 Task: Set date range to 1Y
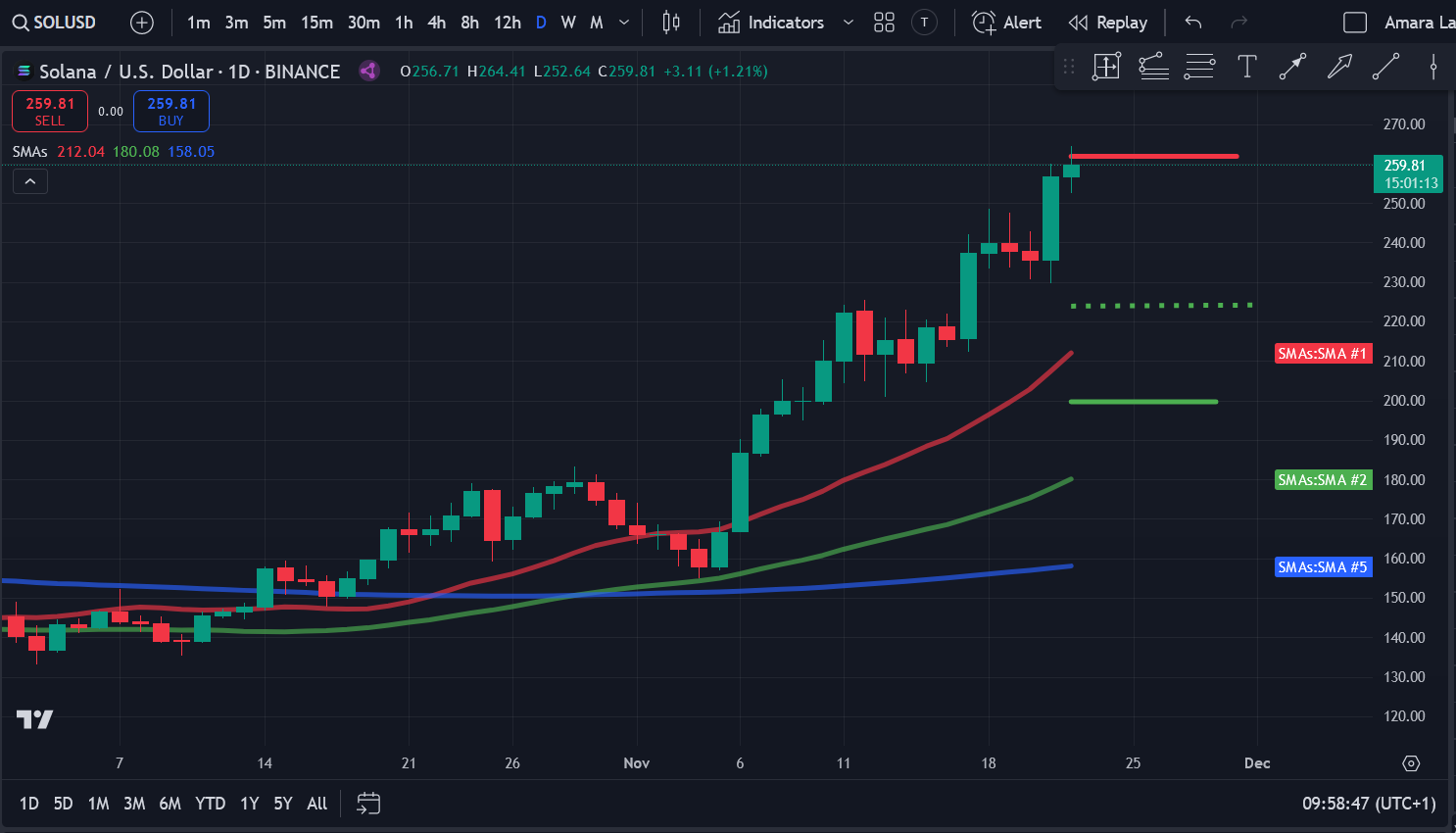point(250,804)
